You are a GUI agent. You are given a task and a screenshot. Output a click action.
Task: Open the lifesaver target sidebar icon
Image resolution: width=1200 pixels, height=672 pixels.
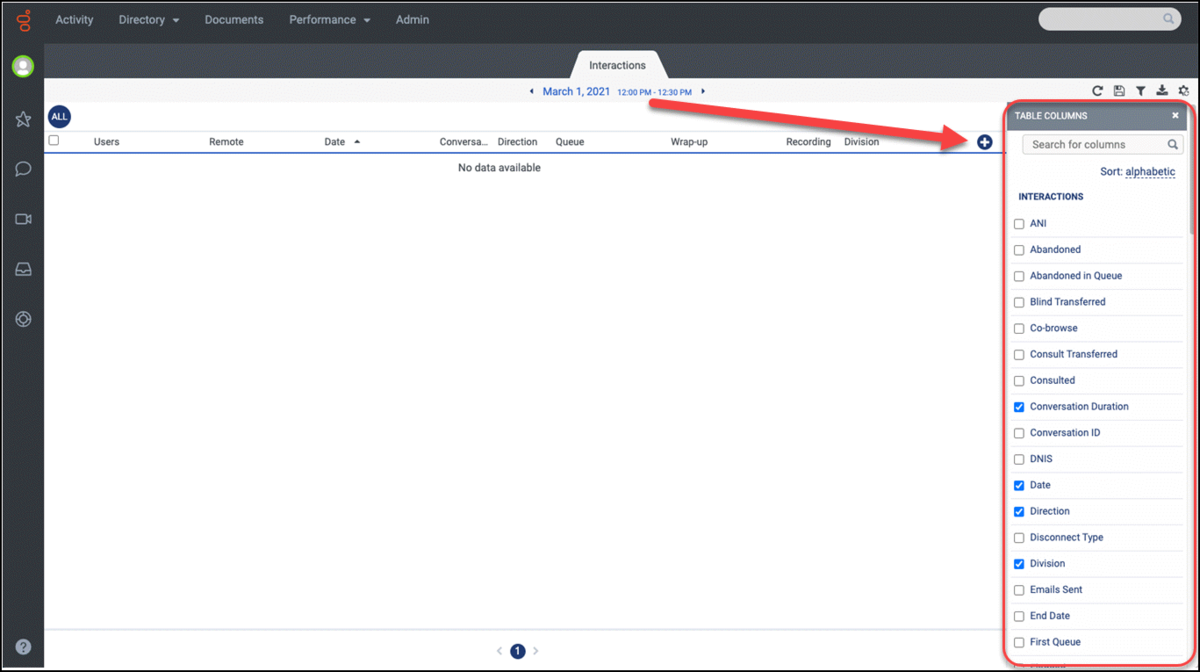pyautogui.click(x=23, y=319)
